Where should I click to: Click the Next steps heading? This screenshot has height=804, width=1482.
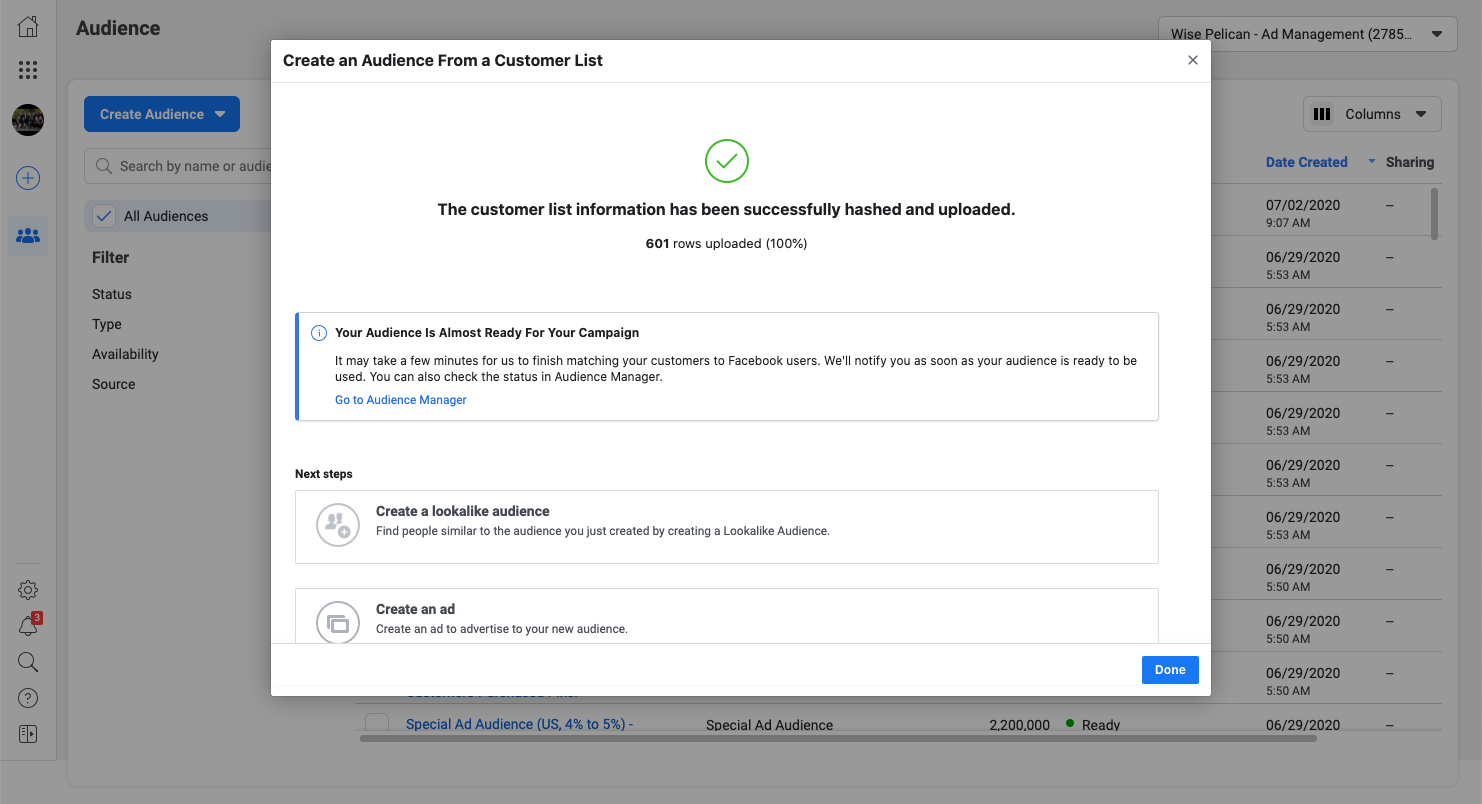click(324, 474)
